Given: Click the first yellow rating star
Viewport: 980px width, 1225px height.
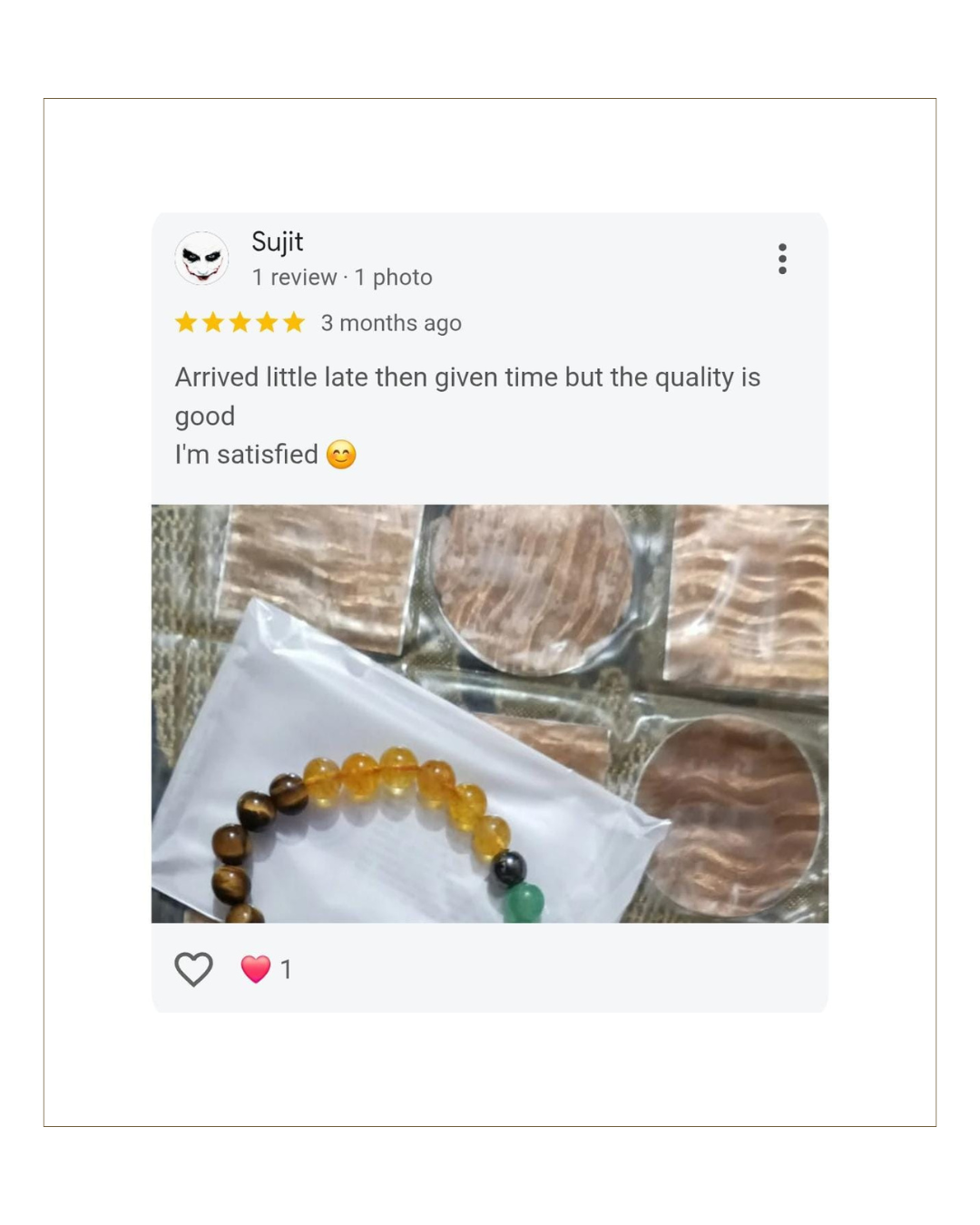Looking at the screenshot, I should pos(186,323).
